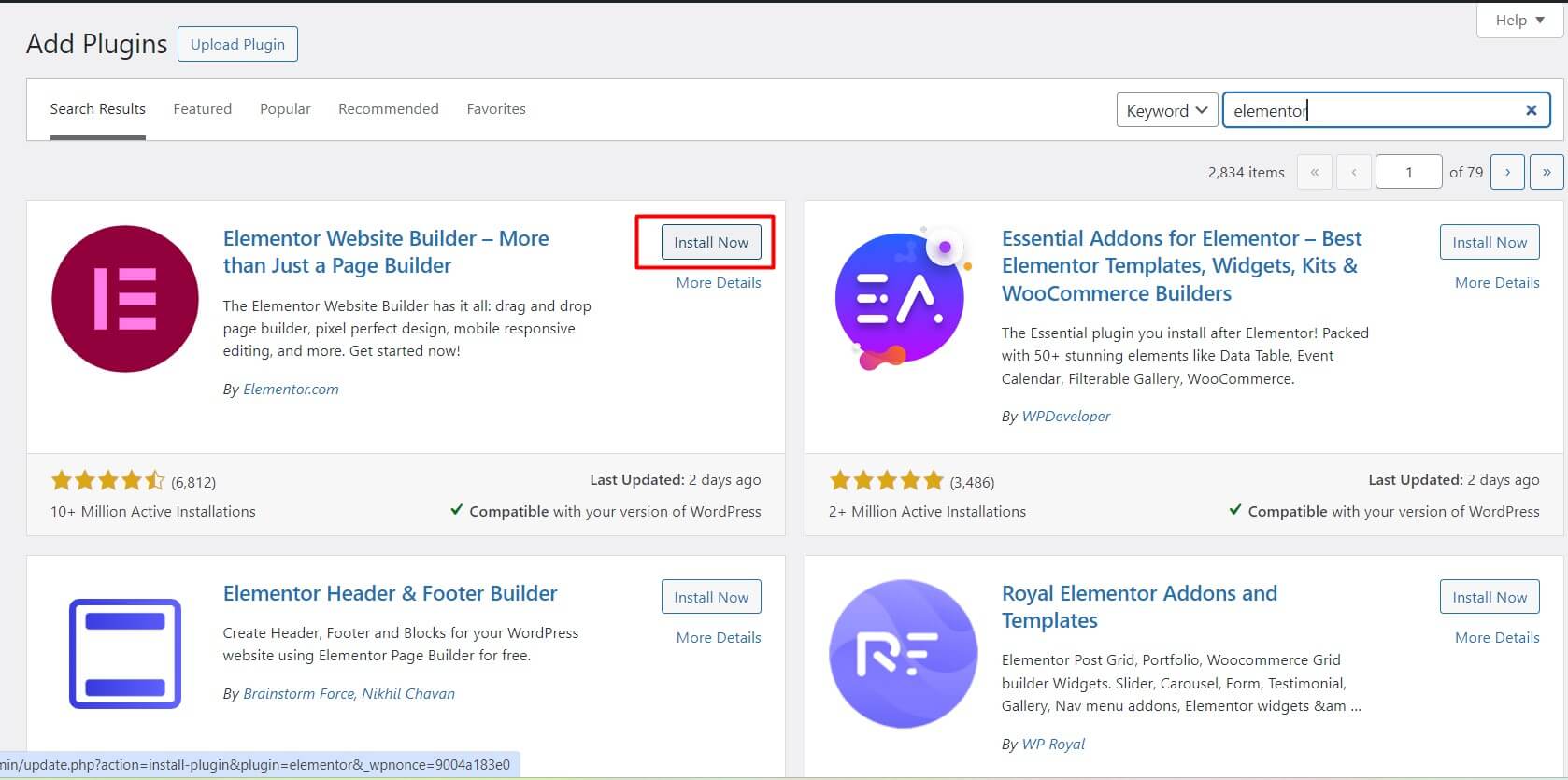The image size is (1568, 780).
Task: Open More Details for Royal Elementor Addons
Action: 1497,637
